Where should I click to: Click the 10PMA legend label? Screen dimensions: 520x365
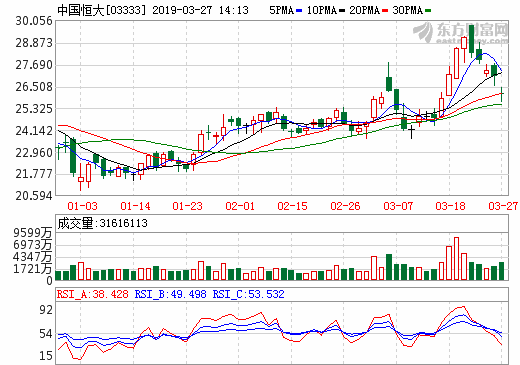point(322,10)
